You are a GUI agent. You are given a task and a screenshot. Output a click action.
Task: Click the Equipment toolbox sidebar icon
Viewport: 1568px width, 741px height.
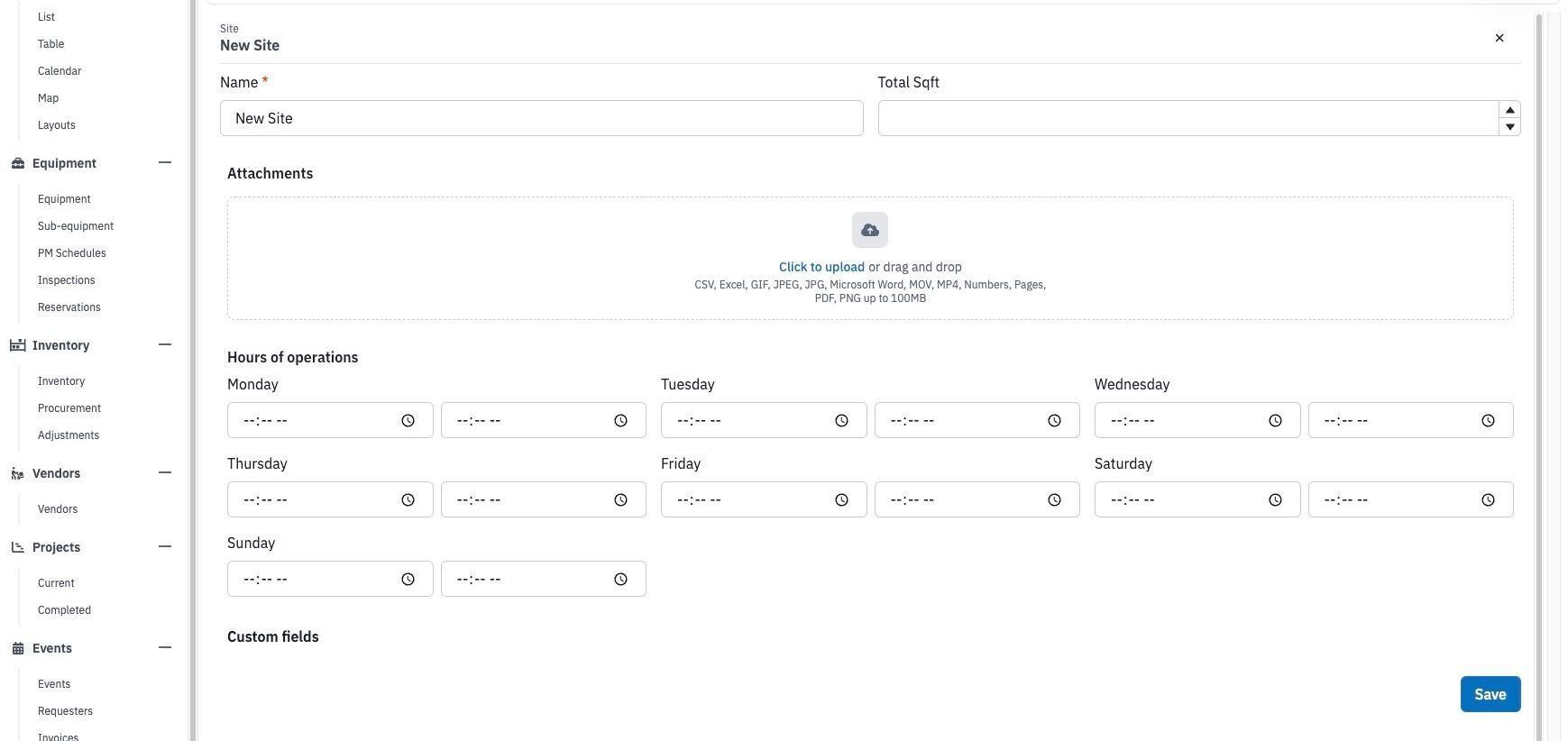click(x=18, y=163)
